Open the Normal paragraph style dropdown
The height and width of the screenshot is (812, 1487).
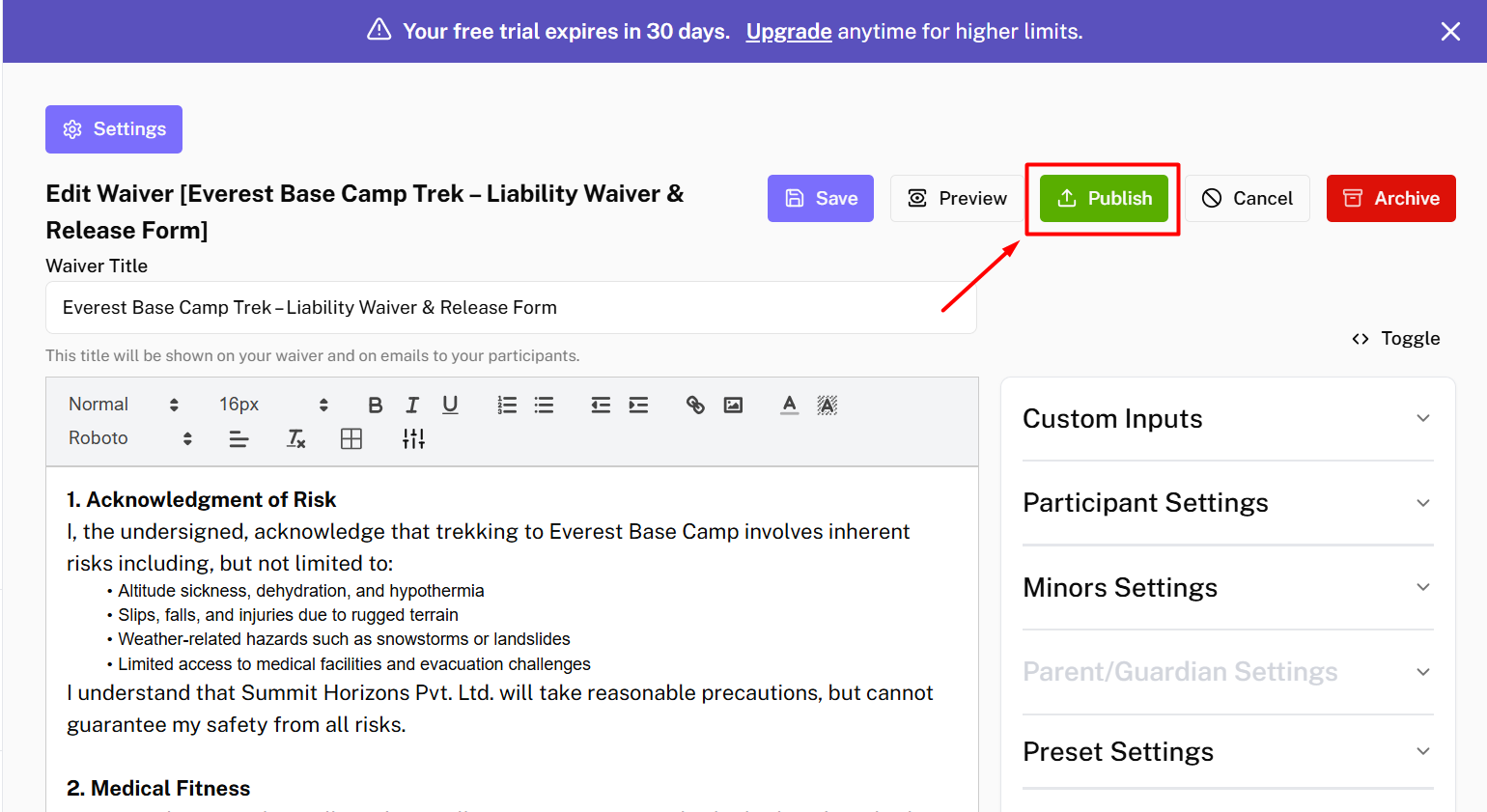(123, 405)
